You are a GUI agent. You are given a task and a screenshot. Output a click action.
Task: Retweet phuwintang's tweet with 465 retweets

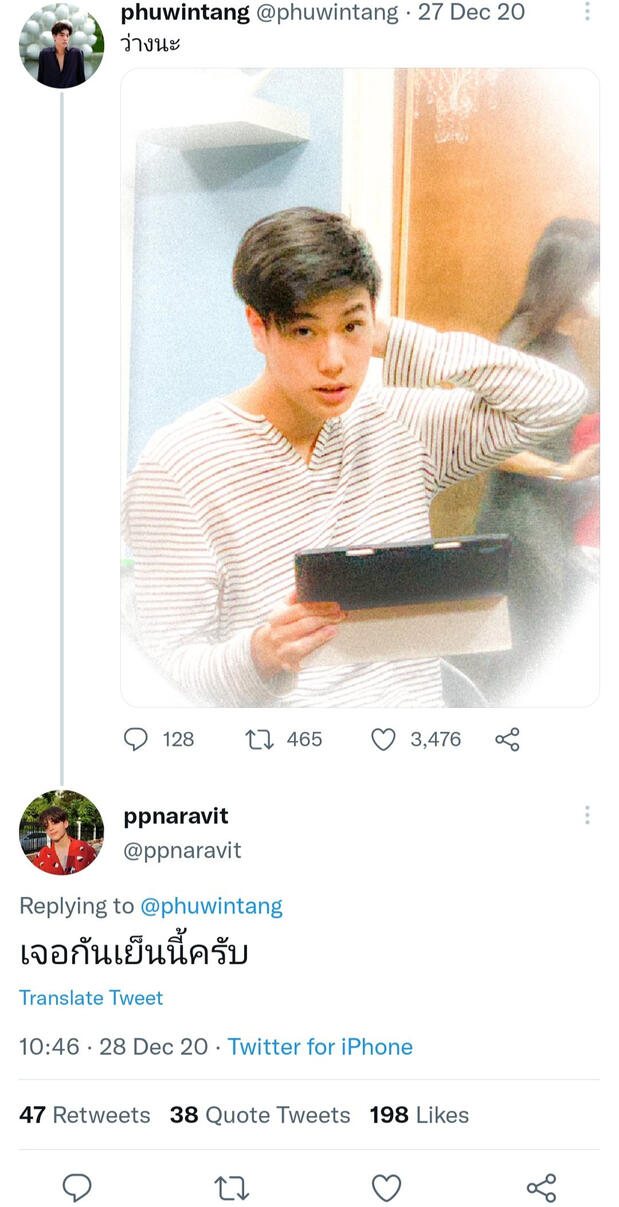(x=260, y=739)
